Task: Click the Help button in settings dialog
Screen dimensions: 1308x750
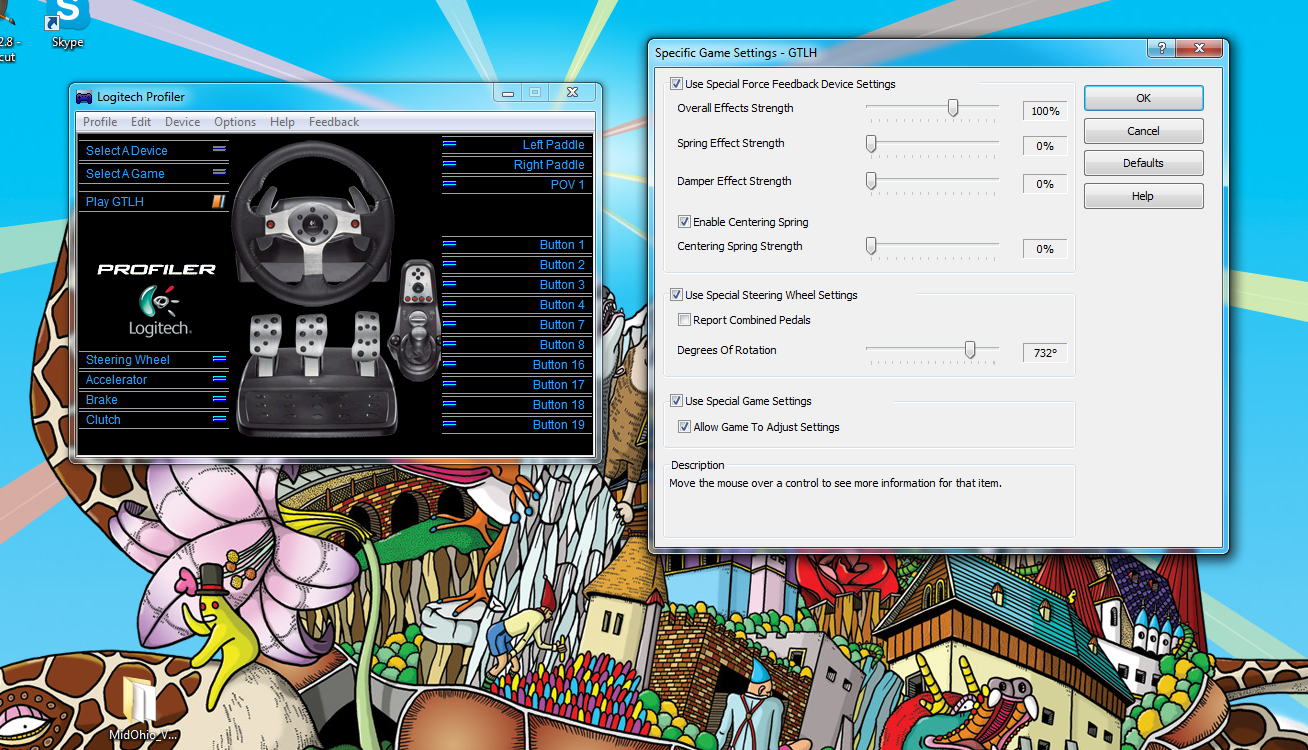Action: pos(1144,196)
